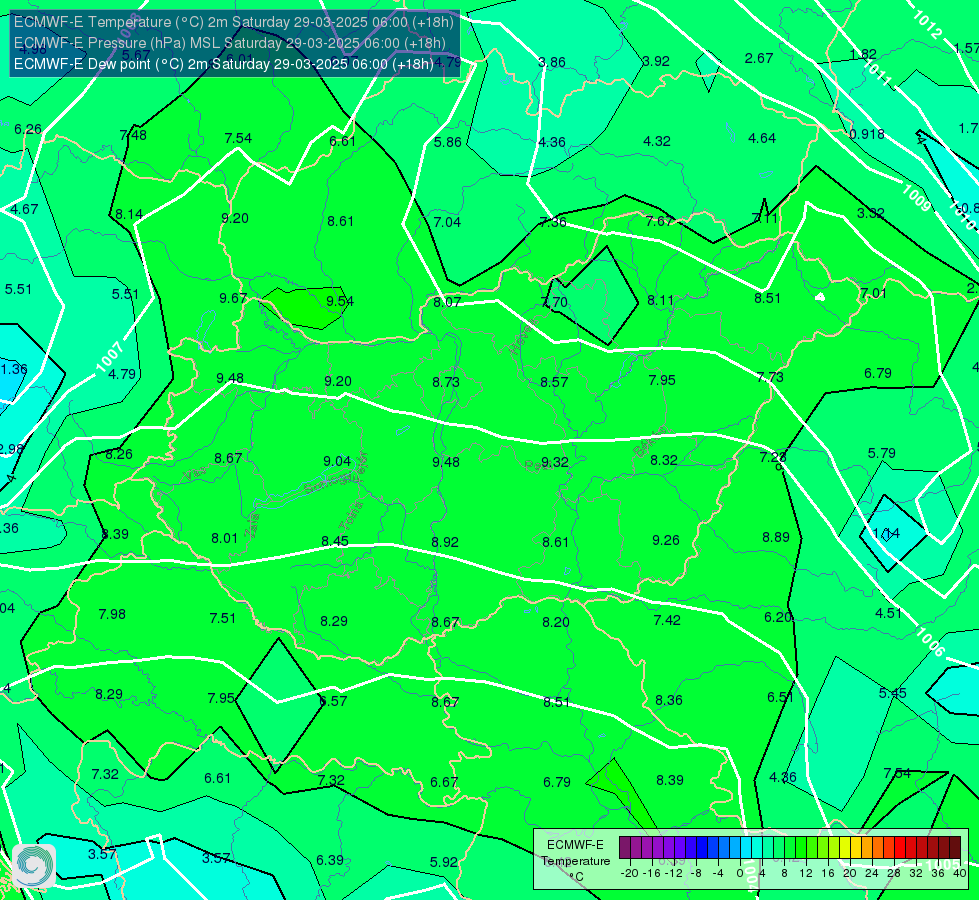
Task: Click the 8.89 temperature value
Action: click(x=775, y=537)
